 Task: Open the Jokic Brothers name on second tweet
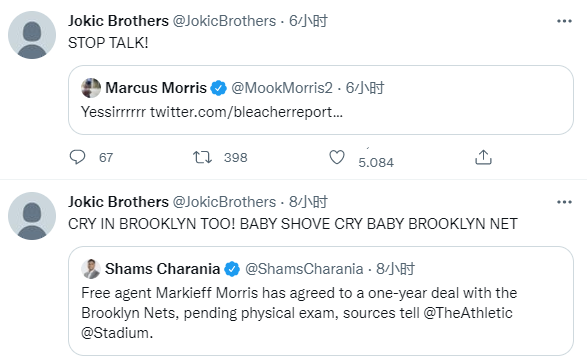(118, 202)
